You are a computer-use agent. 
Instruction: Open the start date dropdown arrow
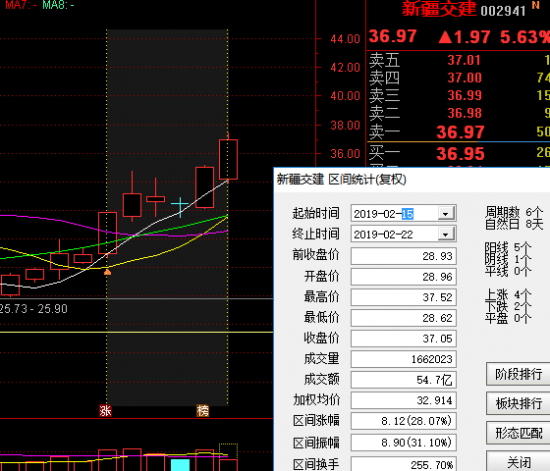(x=446, y=214)
